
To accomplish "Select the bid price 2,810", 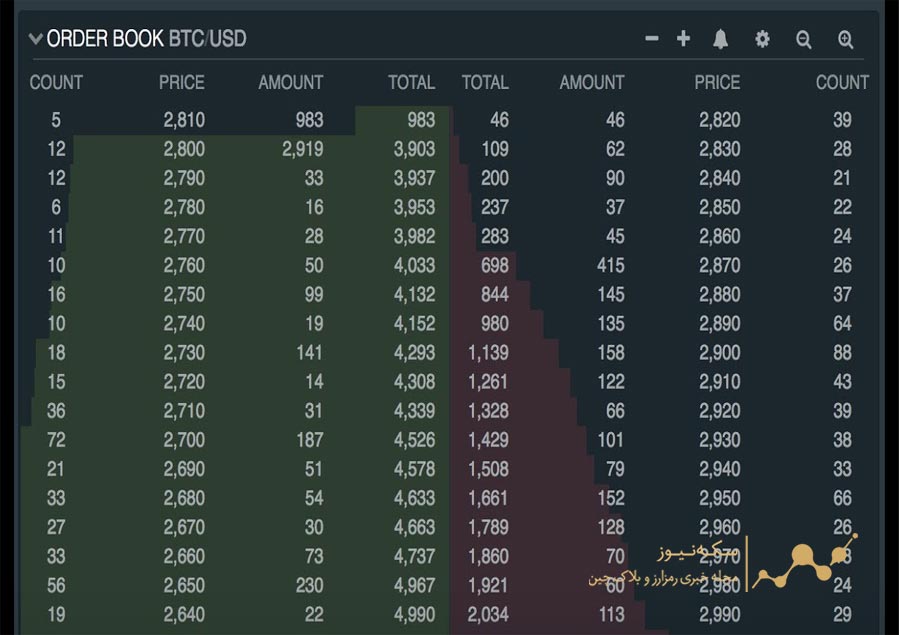I will pos(184,120).
